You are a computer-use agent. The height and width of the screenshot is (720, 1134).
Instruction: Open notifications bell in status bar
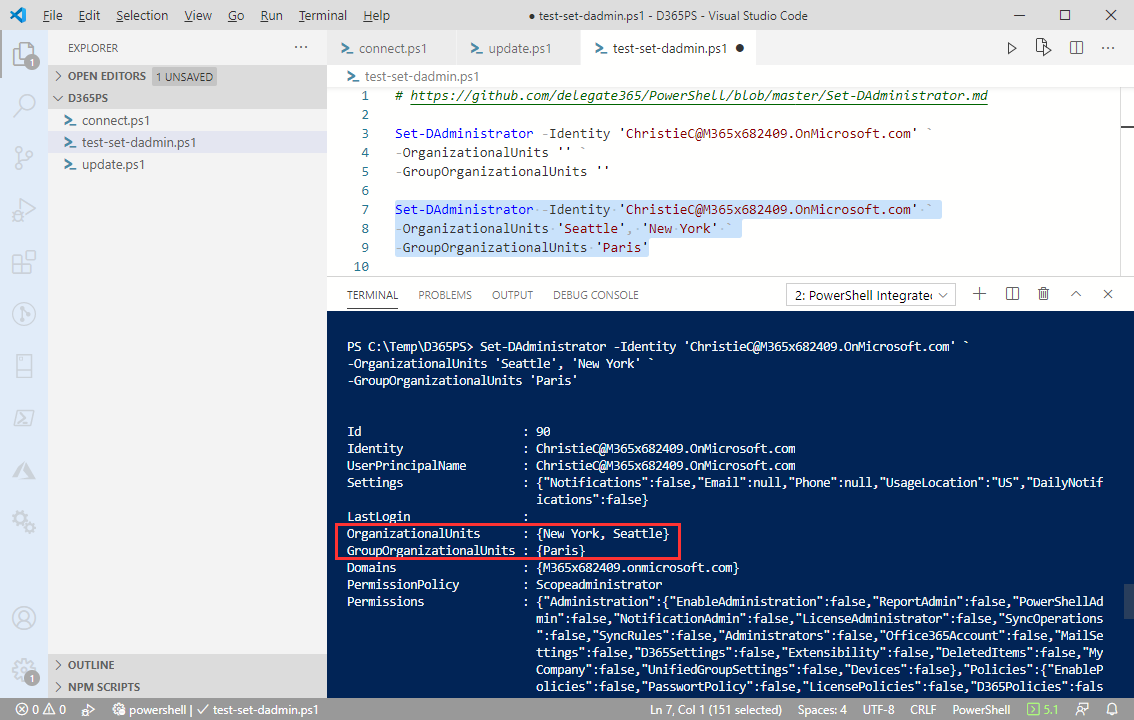[x=1112, y=709]
